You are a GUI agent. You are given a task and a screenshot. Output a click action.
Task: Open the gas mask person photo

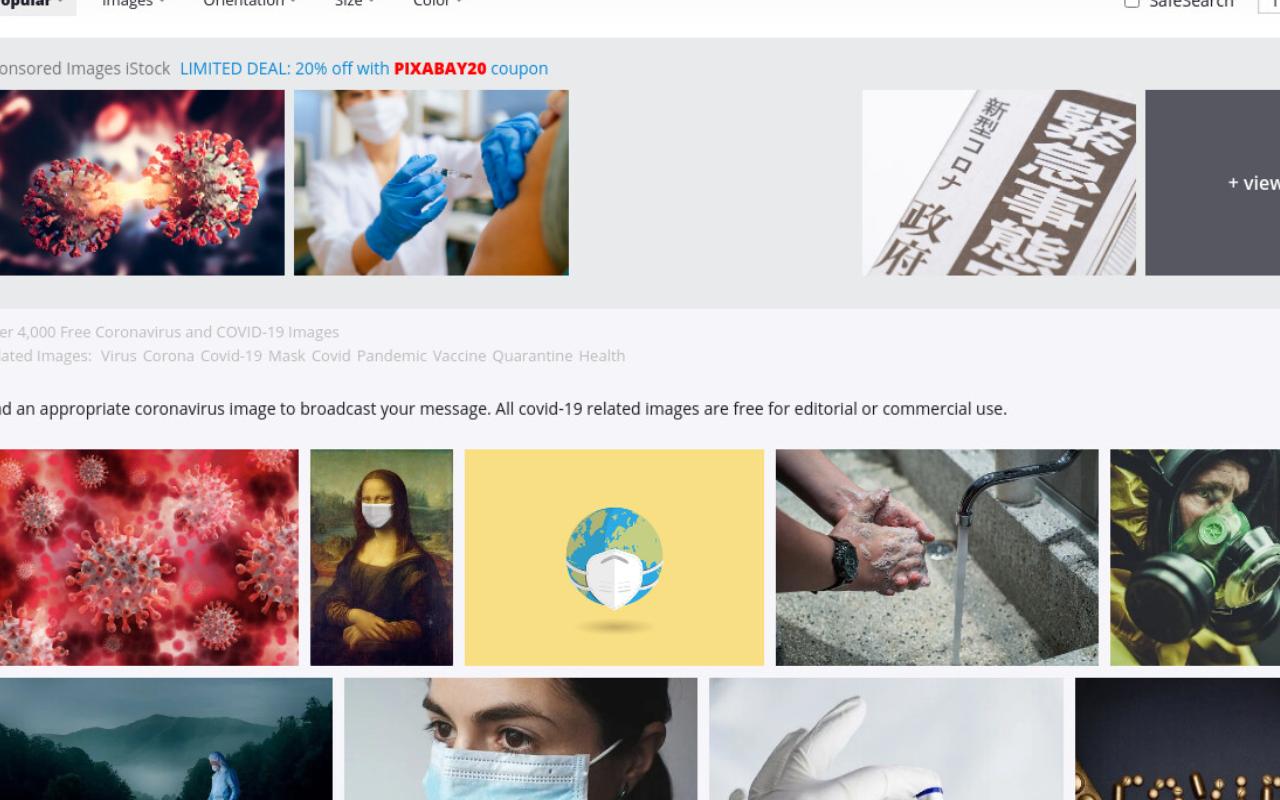[1195, 557]
